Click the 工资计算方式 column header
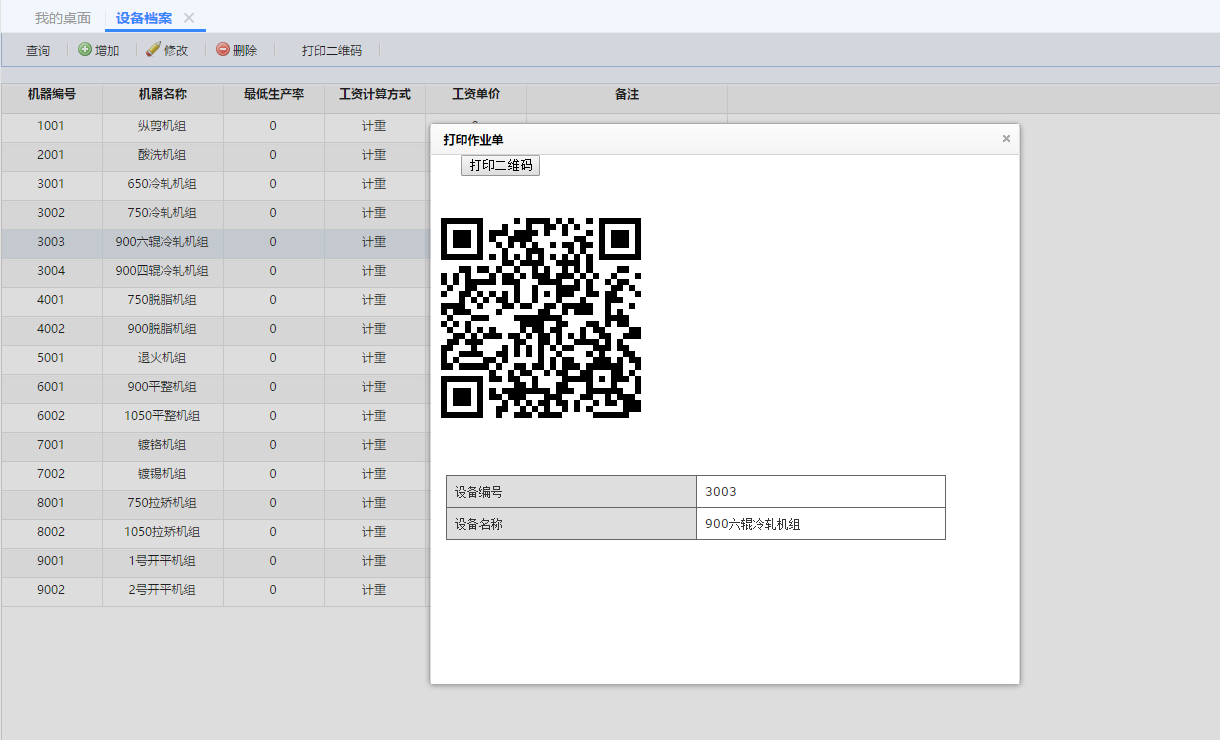The height and width of the screenshot is (740, 1220). click(x=375, y=94)
